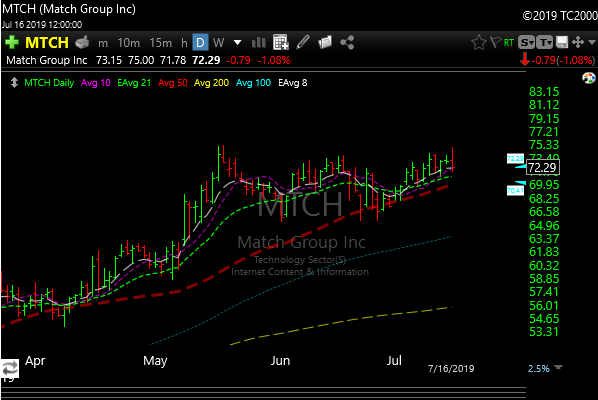Click the 'Apr' label on time axis
This screenshot has height=400, width=598.
pos(35,361)
